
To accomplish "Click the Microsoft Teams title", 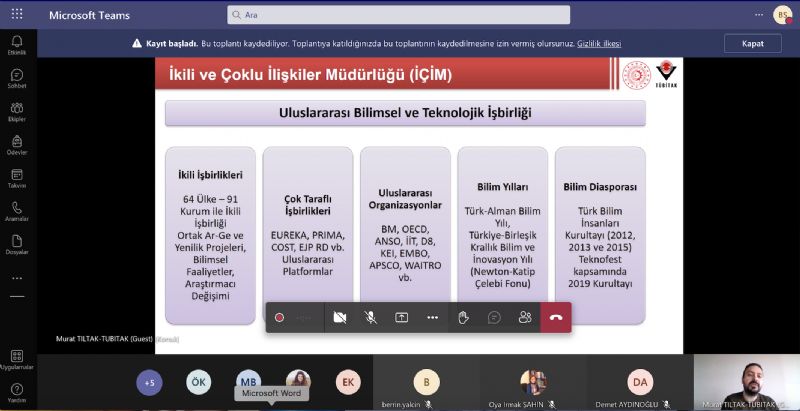I will point(89,15).
